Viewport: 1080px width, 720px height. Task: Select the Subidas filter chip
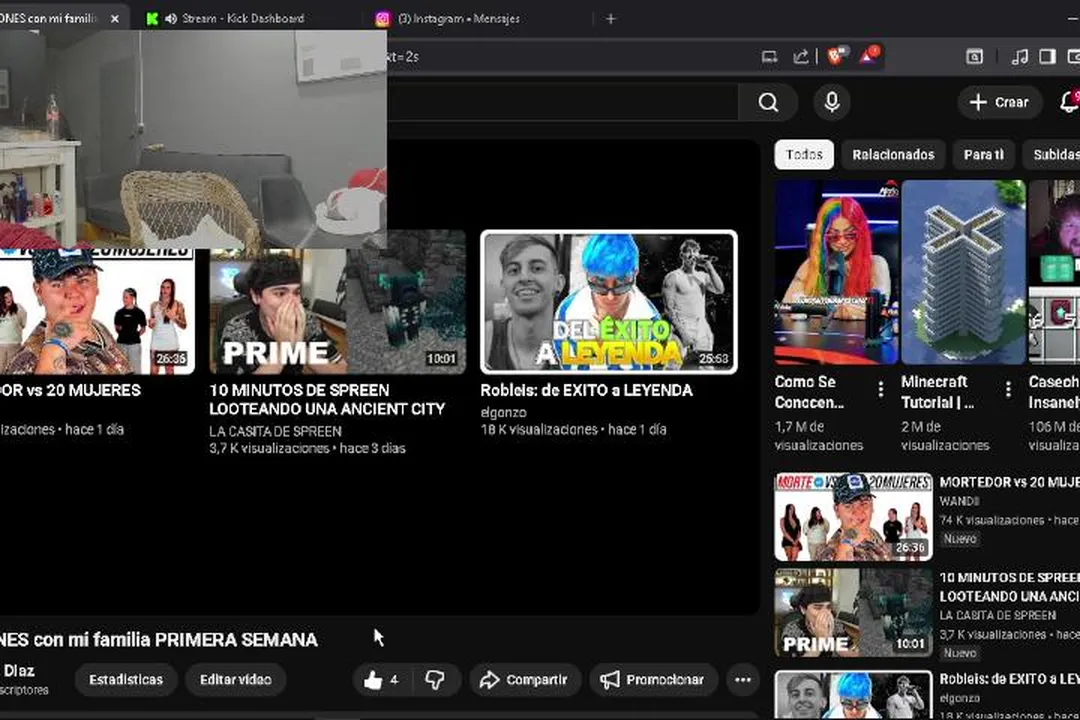click(1052, 154)
